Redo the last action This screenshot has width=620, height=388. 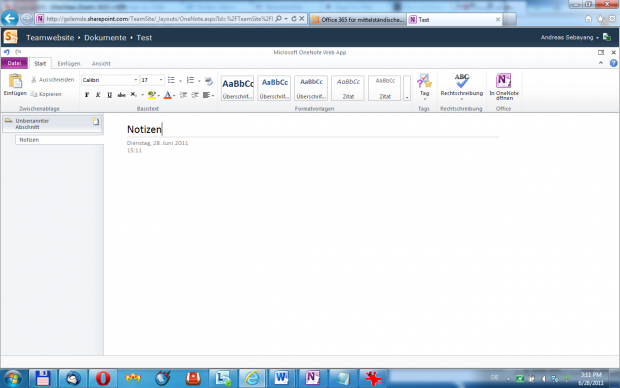point(18,52)
